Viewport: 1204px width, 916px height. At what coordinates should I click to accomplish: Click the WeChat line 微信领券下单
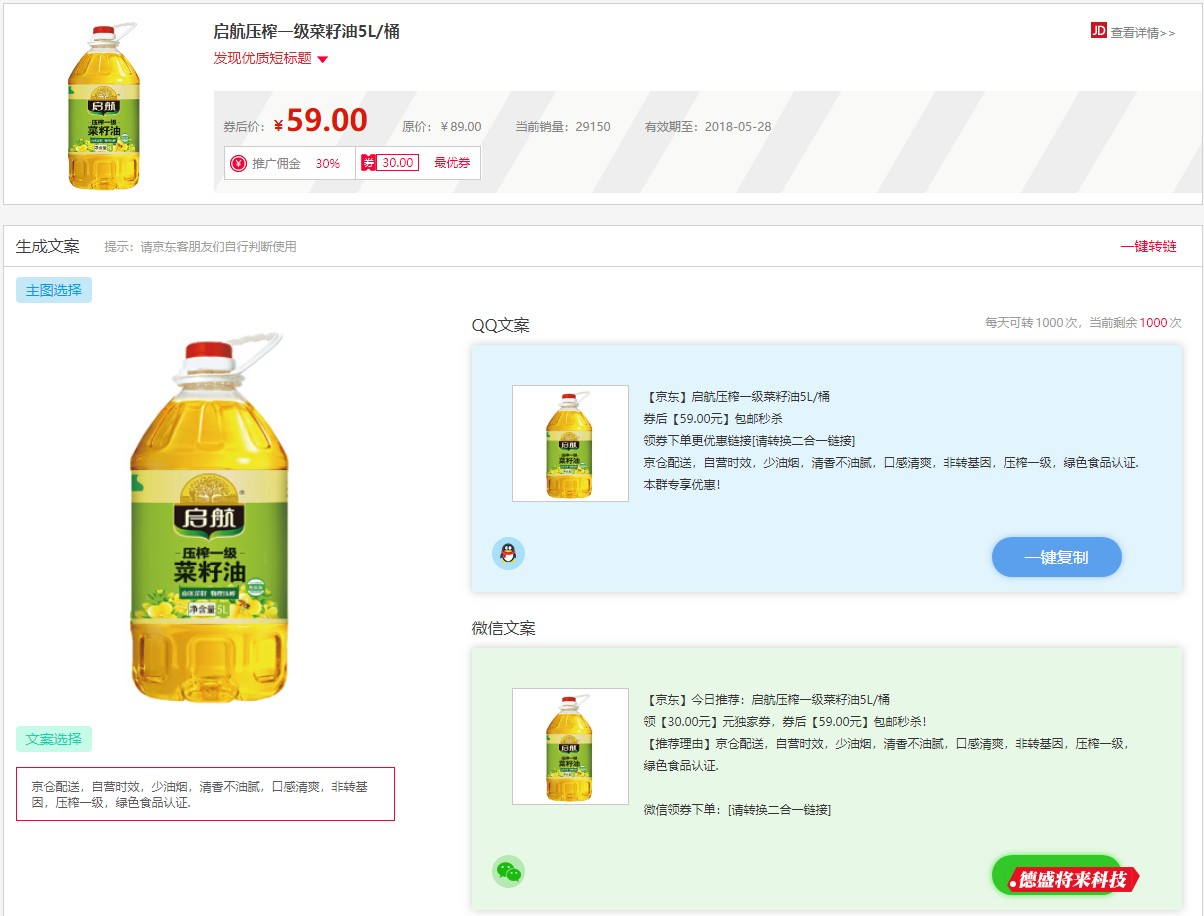[737, 810]
